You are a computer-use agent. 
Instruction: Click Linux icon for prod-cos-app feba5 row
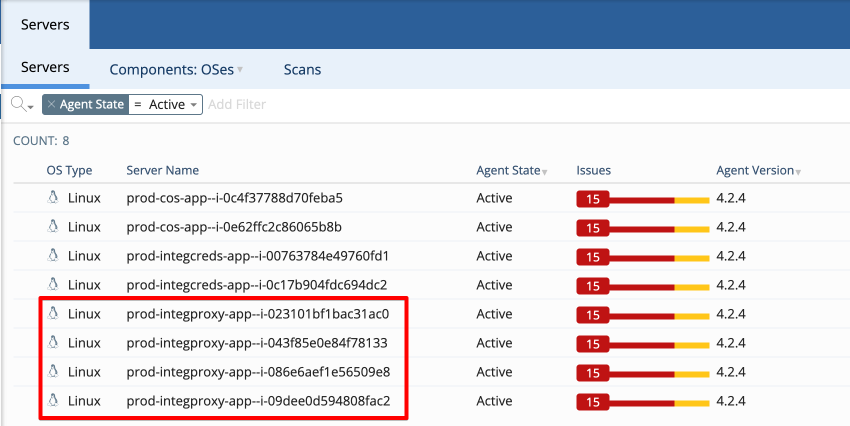point(53,197)
